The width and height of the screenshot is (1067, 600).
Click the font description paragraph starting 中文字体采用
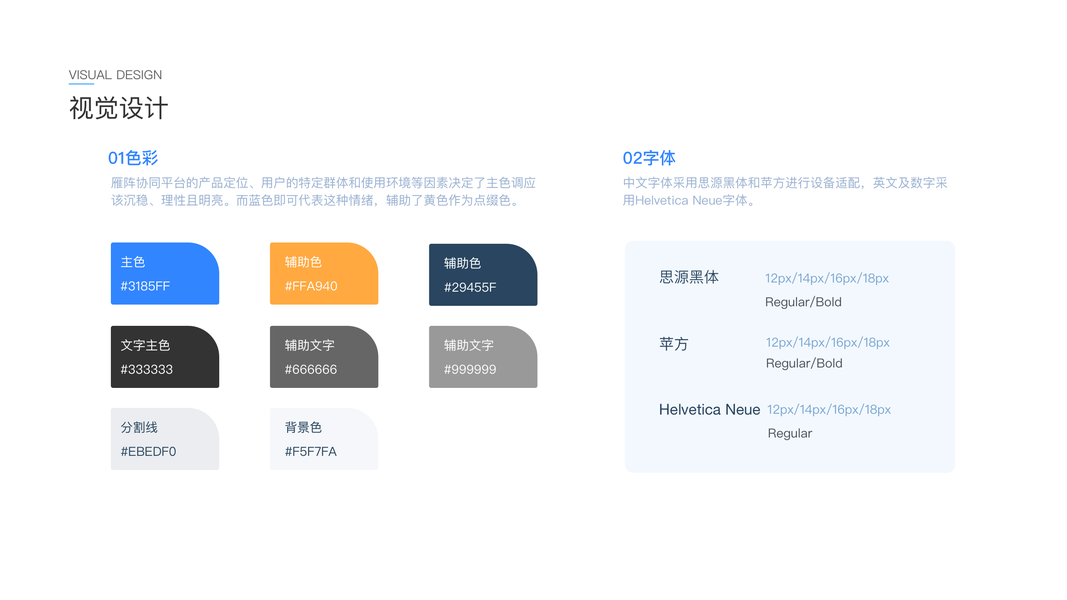tap(785, 191)
